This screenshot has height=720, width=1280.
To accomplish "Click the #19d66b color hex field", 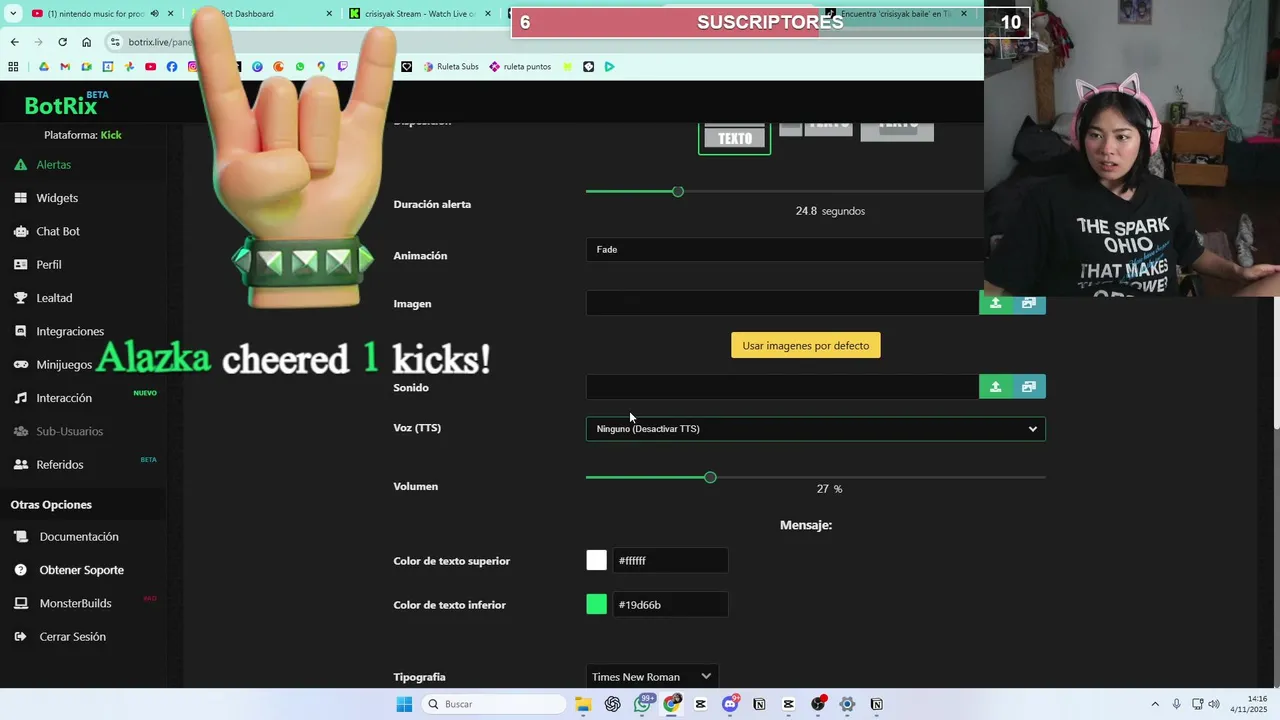I will pos(670,605).
